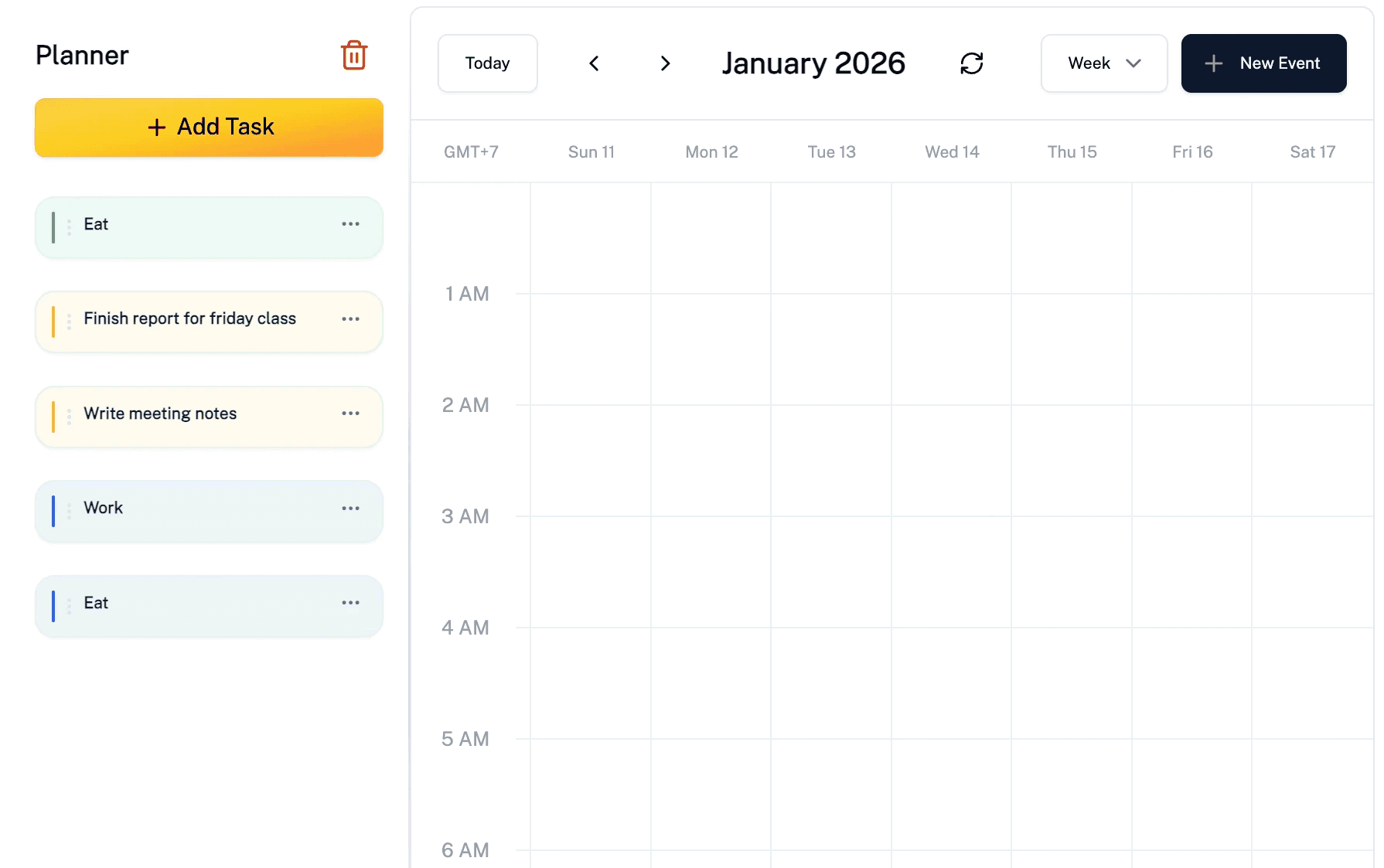Select Finish report for friday class task
The image size is (1384, 868).
(x=209, y=322)
